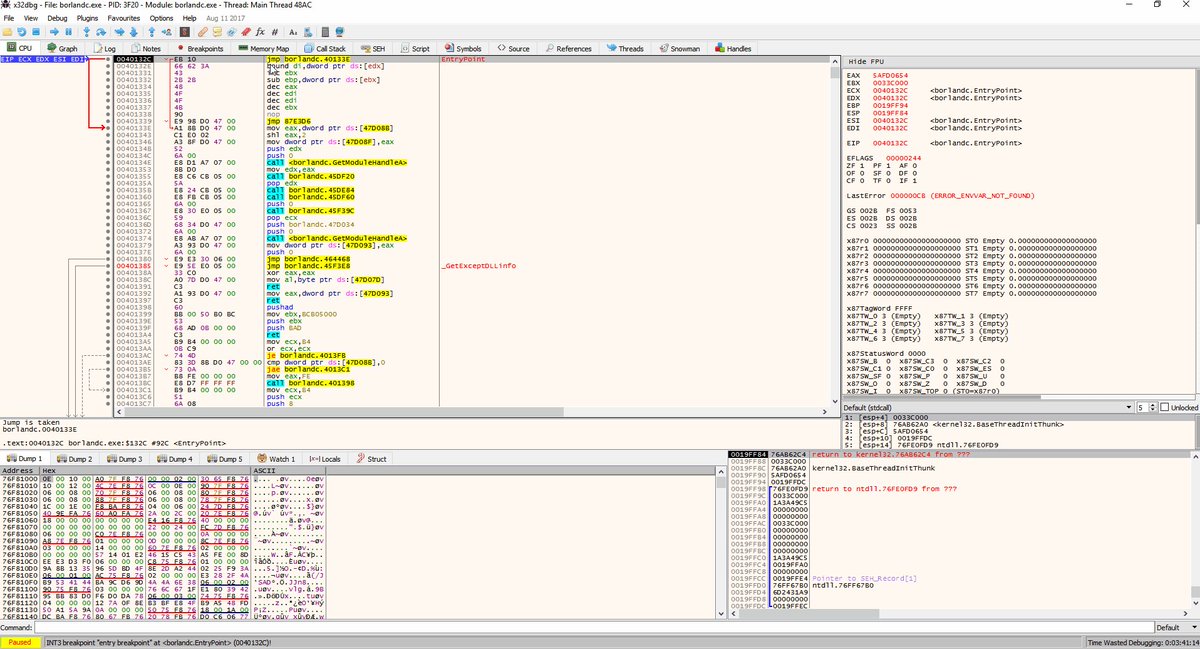1200x649 pixels.
Task: Open the Debug menu
Action: point(58,18)
